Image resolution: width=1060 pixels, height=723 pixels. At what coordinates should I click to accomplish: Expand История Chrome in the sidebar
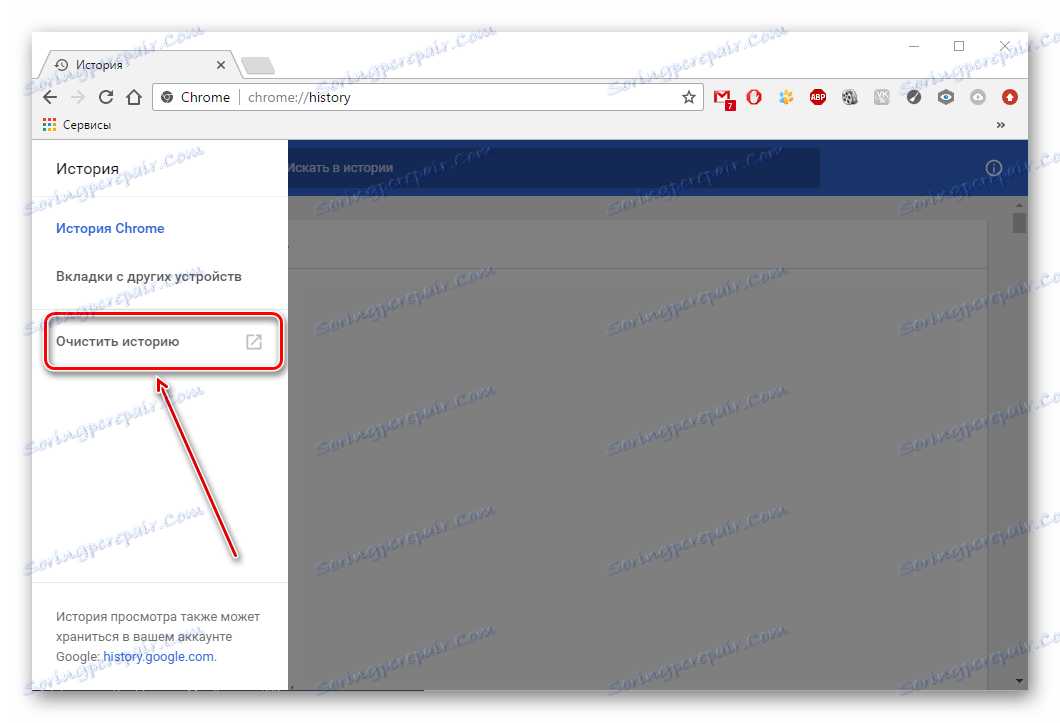coord(110,228)
